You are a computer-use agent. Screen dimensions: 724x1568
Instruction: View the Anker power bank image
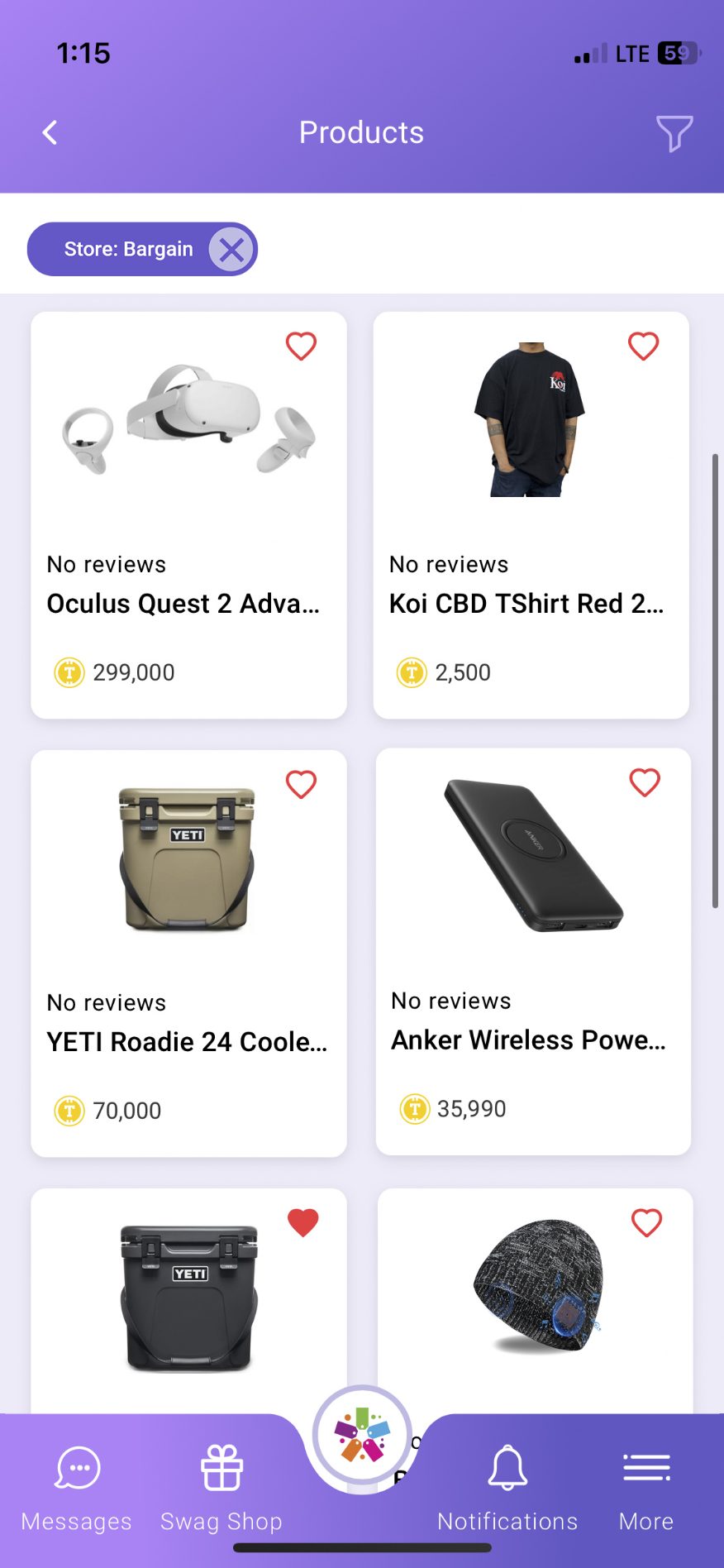pos(533,856)
